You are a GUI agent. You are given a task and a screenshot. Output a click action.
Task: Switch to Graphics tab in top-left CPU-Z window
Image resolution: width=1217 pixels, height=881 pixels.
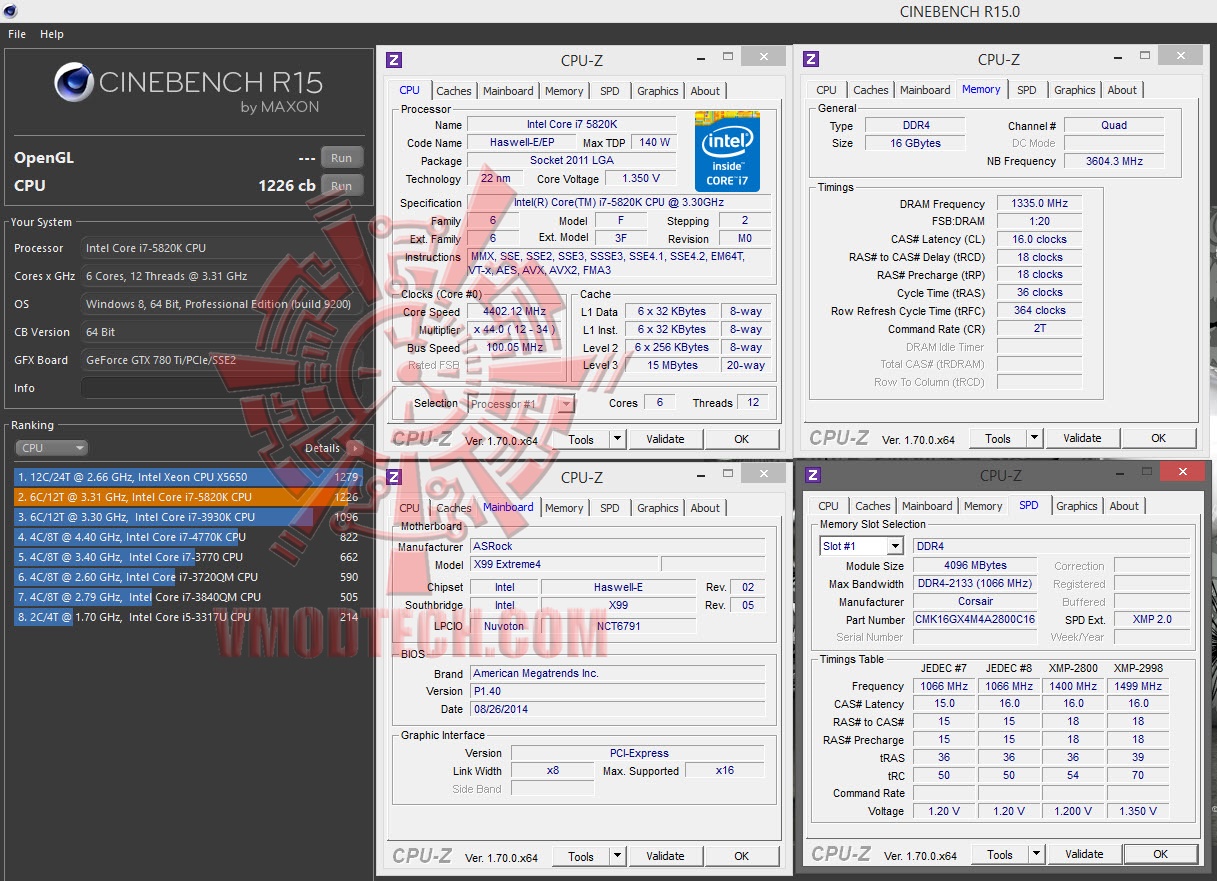pyautogui.click(x=658, y=91)
